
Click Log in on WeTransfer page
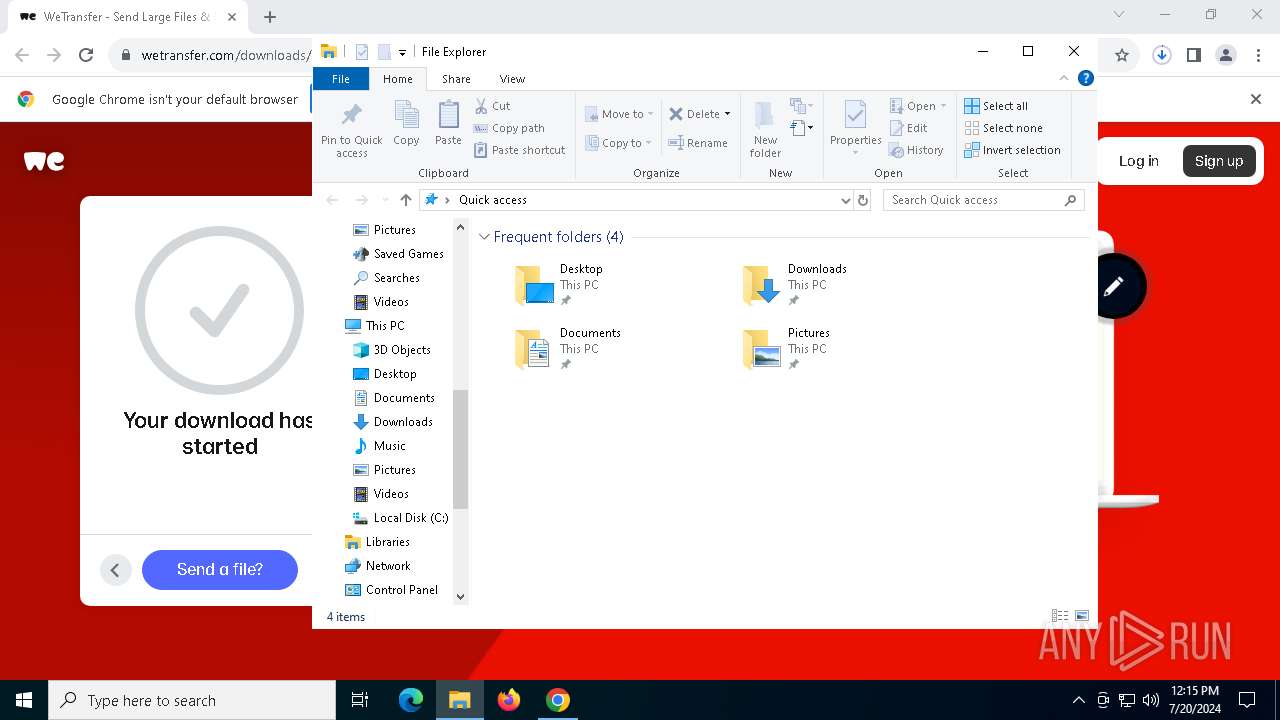pyautogui.click(x=1138, y=161)
